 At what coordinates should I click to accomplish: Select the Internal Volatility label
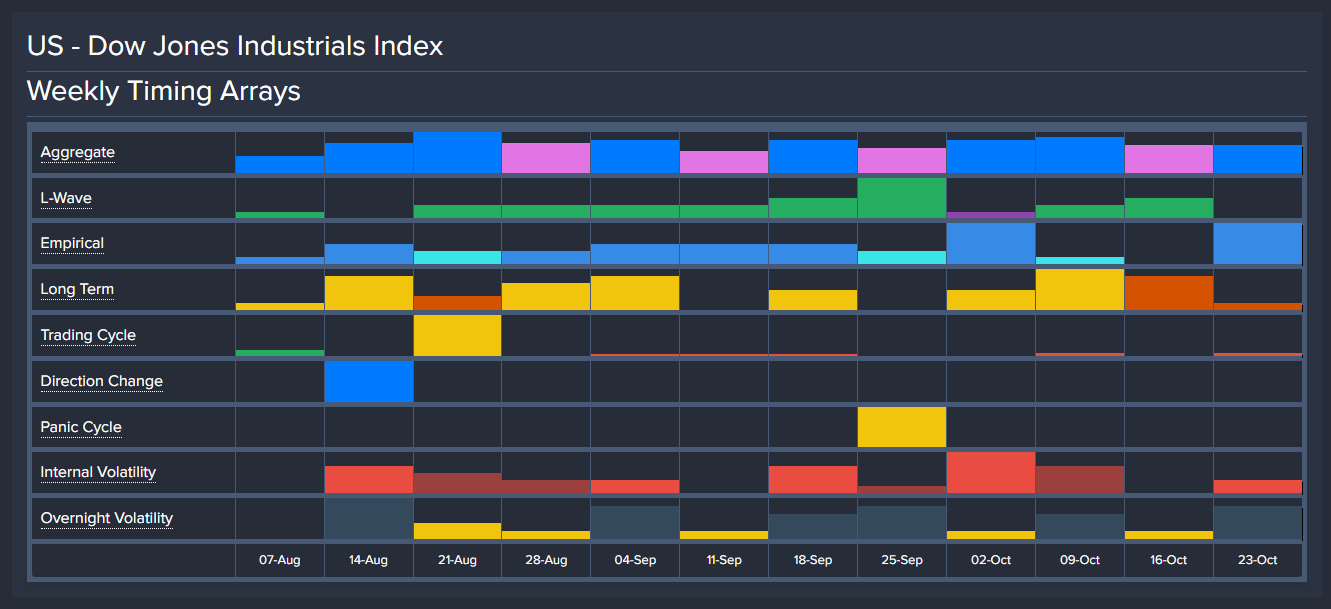(98, 472)
